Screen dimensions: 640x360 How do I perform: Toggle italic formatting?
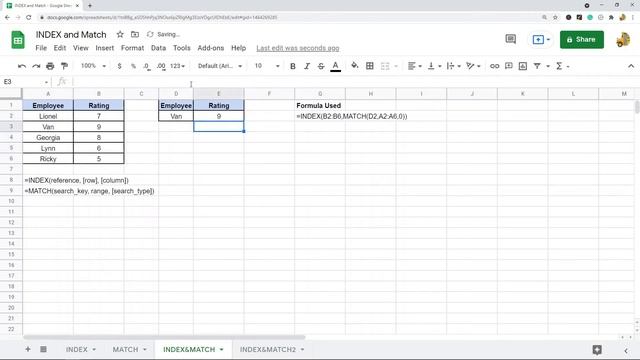(307, 66)
